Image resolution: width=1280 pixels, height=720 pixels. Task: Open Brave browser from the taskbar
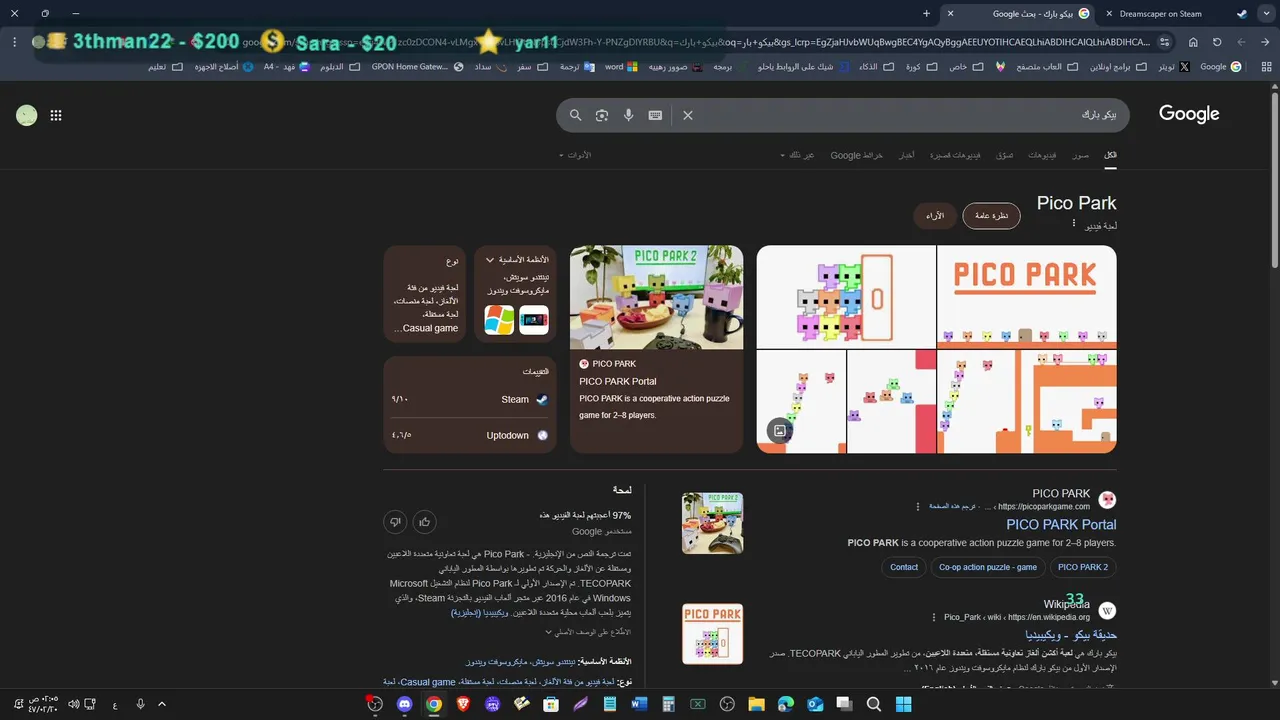click(463, 704)
